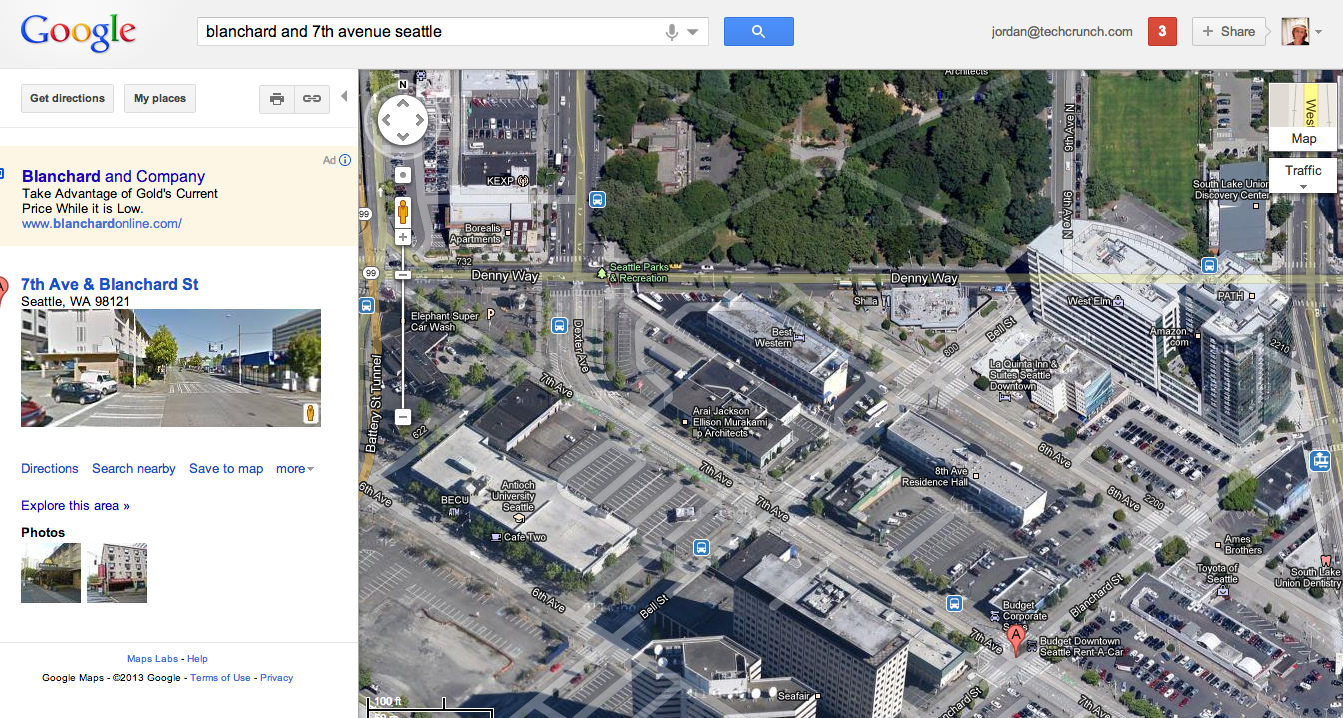Toggle the 45° view square button
The image size is (1343, 718).
point(403,175)
